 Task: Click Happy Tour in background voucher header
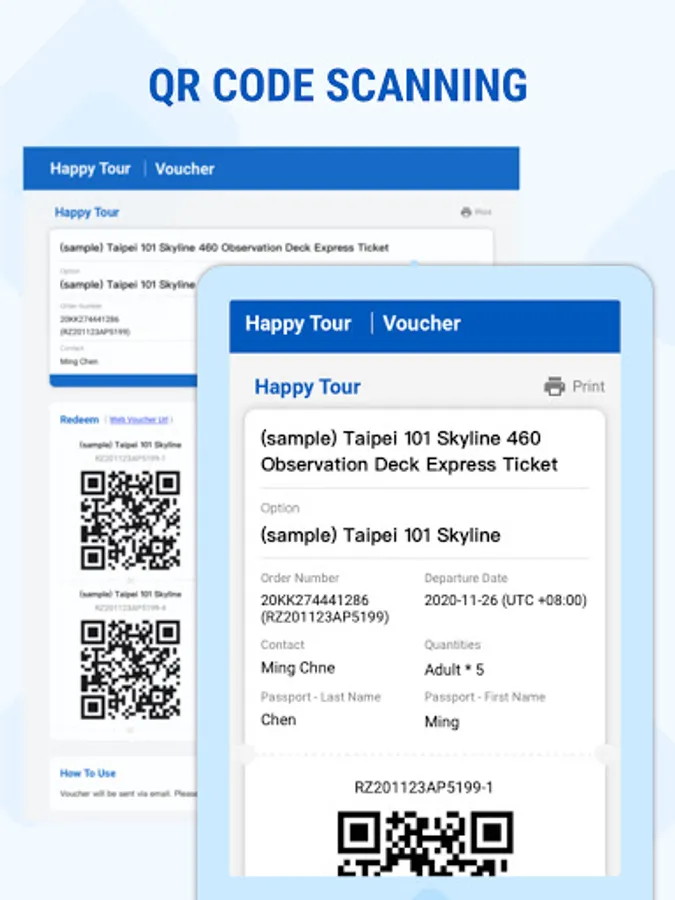[x=90, y=169]
